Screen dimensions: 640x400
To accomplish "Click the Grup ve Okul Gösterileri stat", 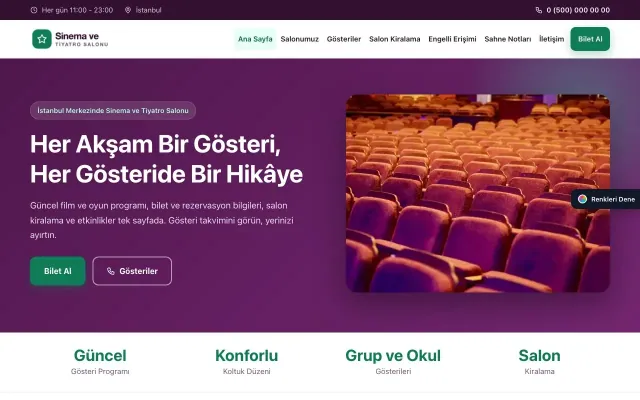I will click(x=393, y=362).
